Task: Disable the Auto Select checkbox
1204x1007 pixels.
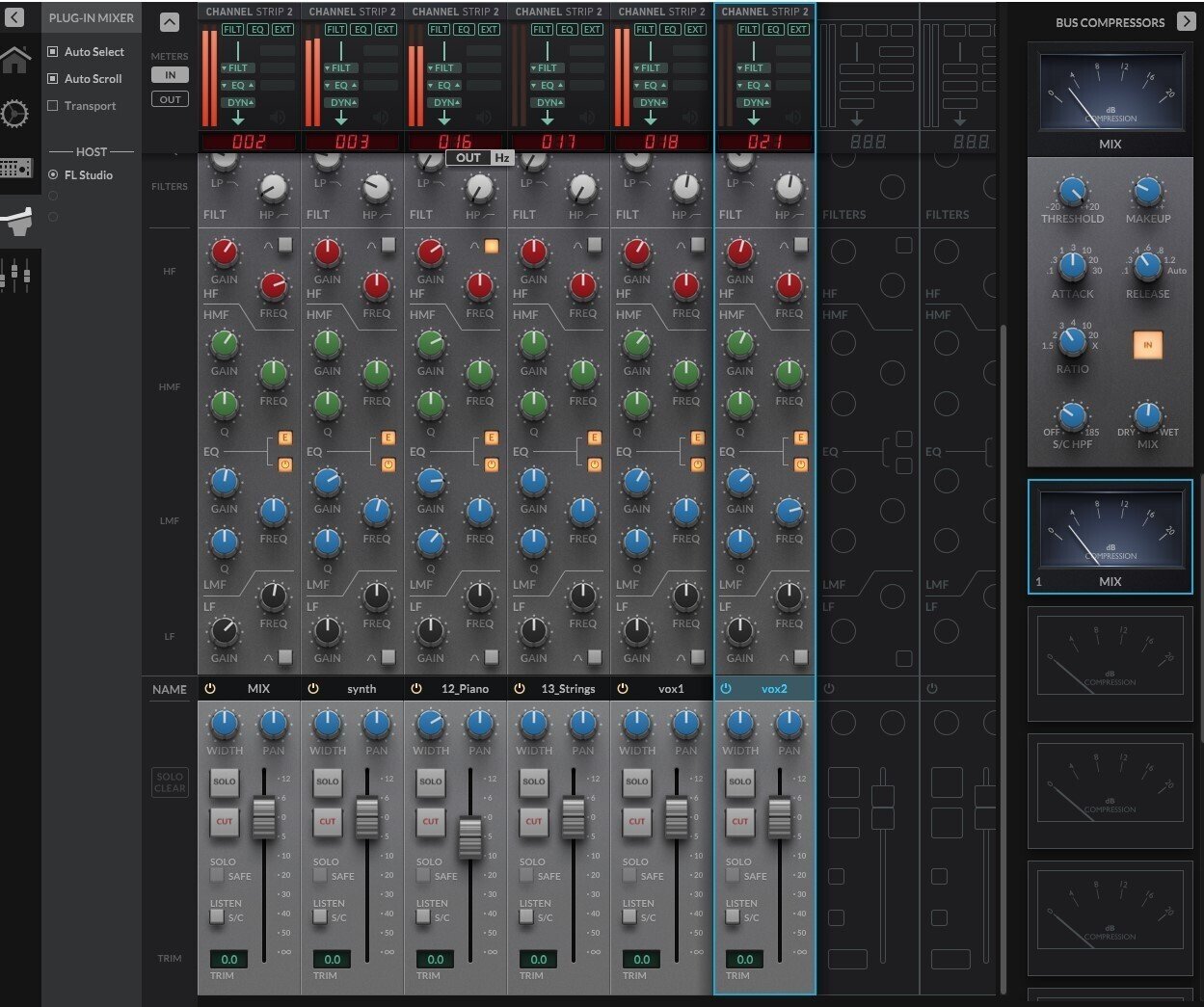Action: 53,52
